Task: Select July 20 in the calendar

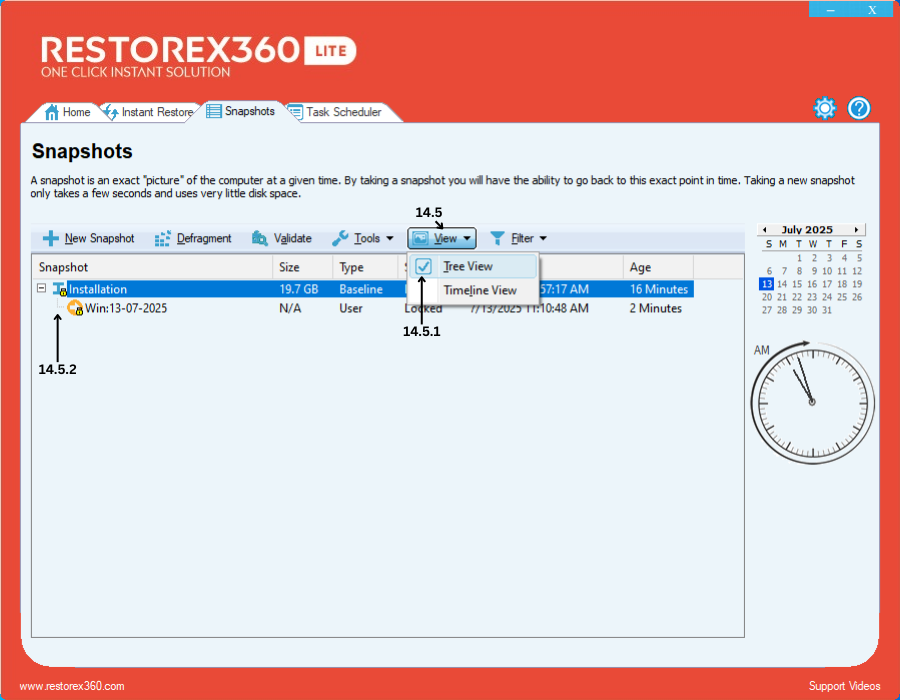Action: tap(768, 297)
